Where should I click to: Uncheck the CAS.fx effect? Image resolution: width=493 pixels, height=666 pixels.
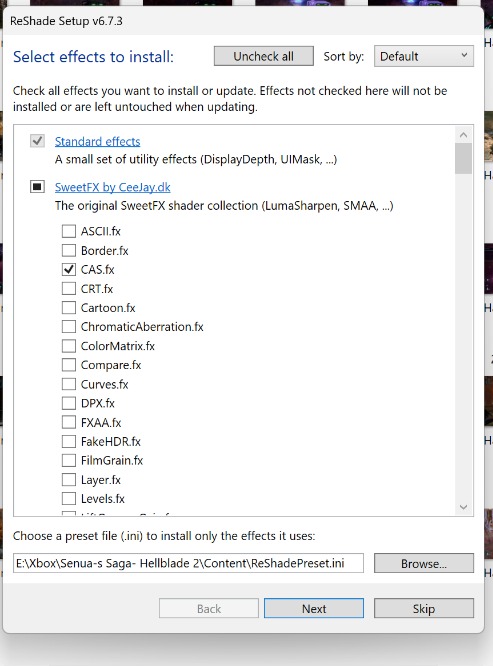69,269
